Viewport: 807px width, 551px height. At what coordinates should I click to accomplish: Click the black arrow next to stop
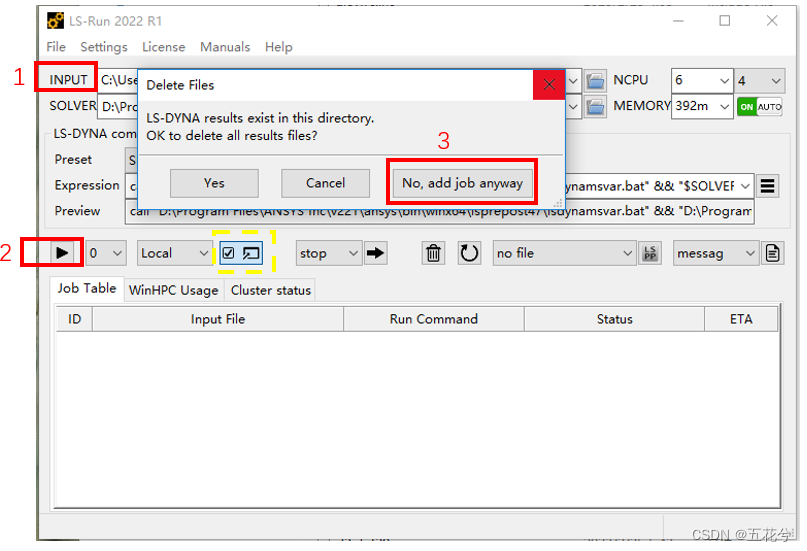point(375,253)
